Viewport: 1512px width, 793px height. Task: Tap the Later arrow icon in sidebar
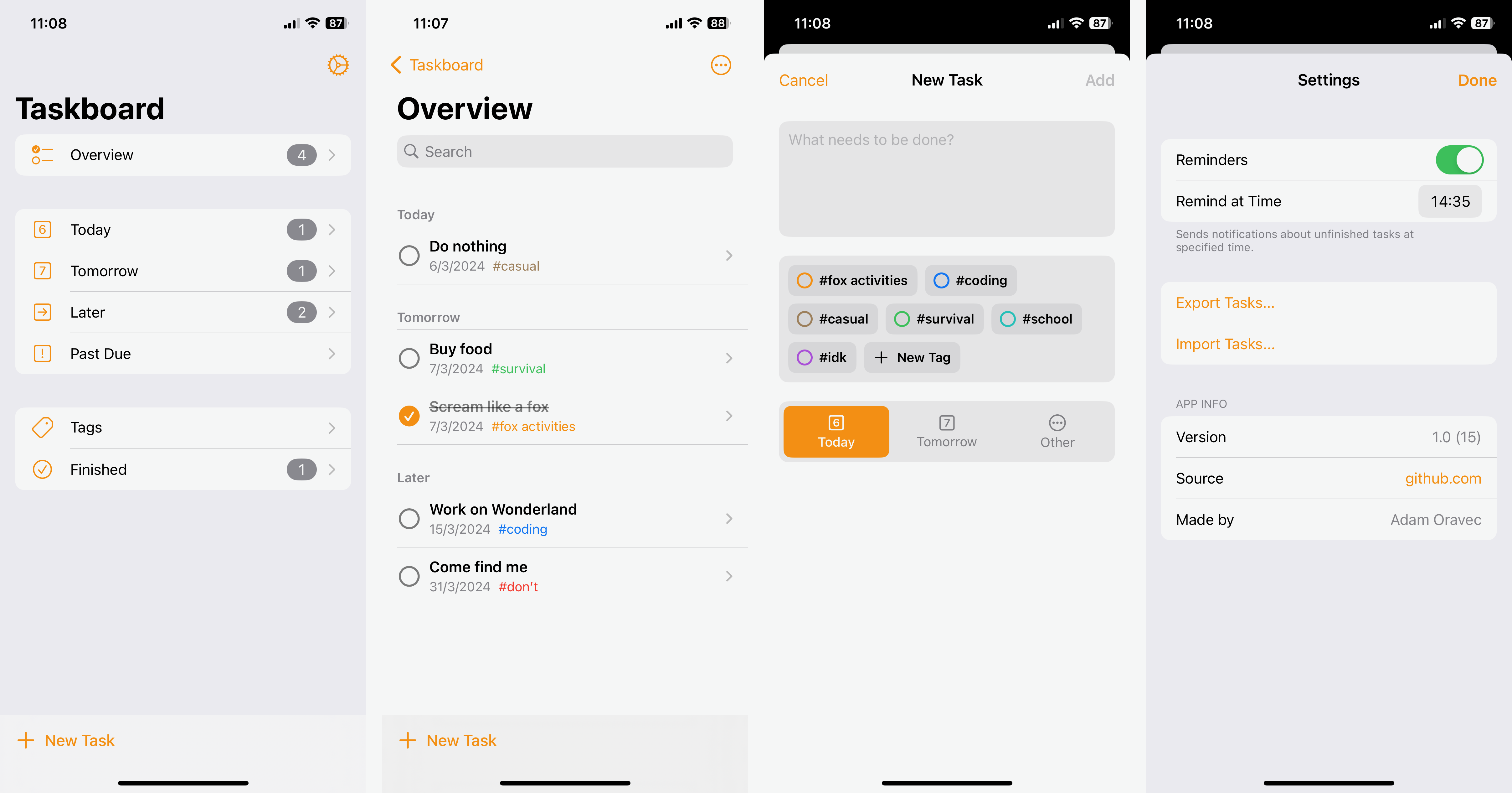click(x=42, y=311)
